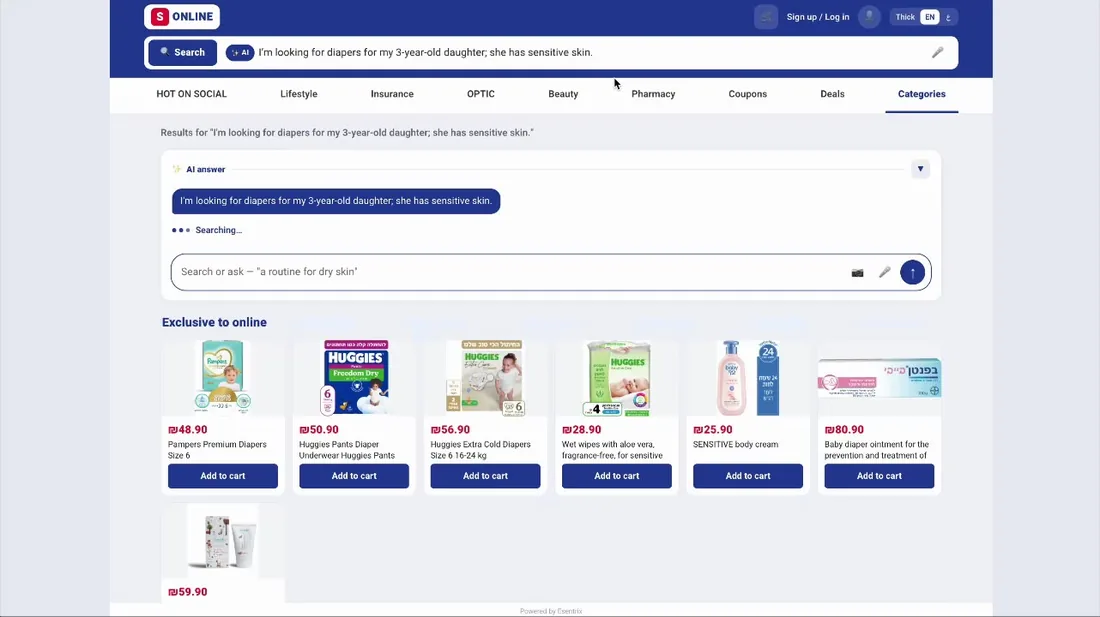1100x617 pixels.
Task: Open the Pharmacy tab
Action: 653,94
